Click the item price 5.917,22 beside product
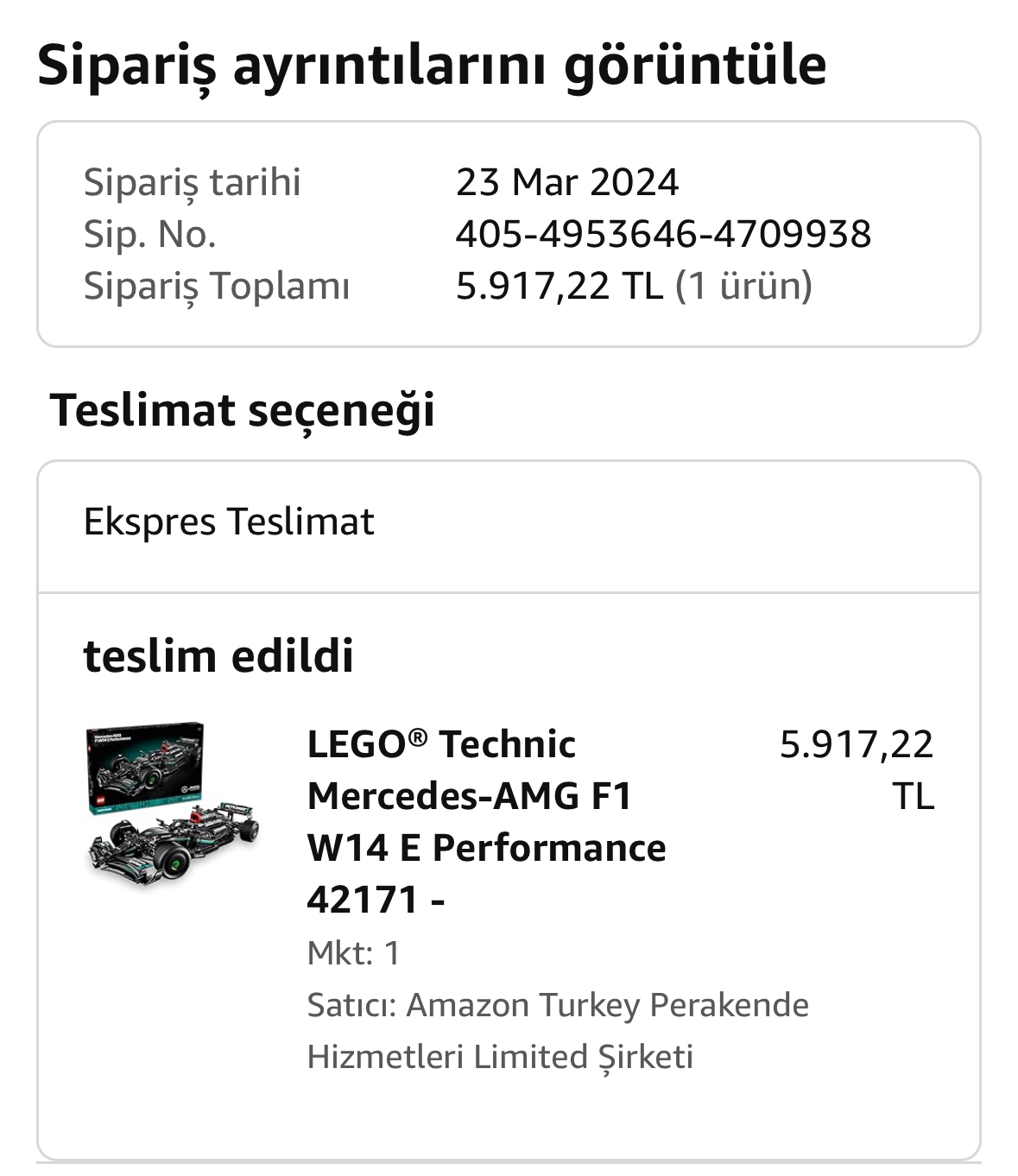Viewport: 1018px width, 1176px height. pyautogui.click(x=856, y=744)
